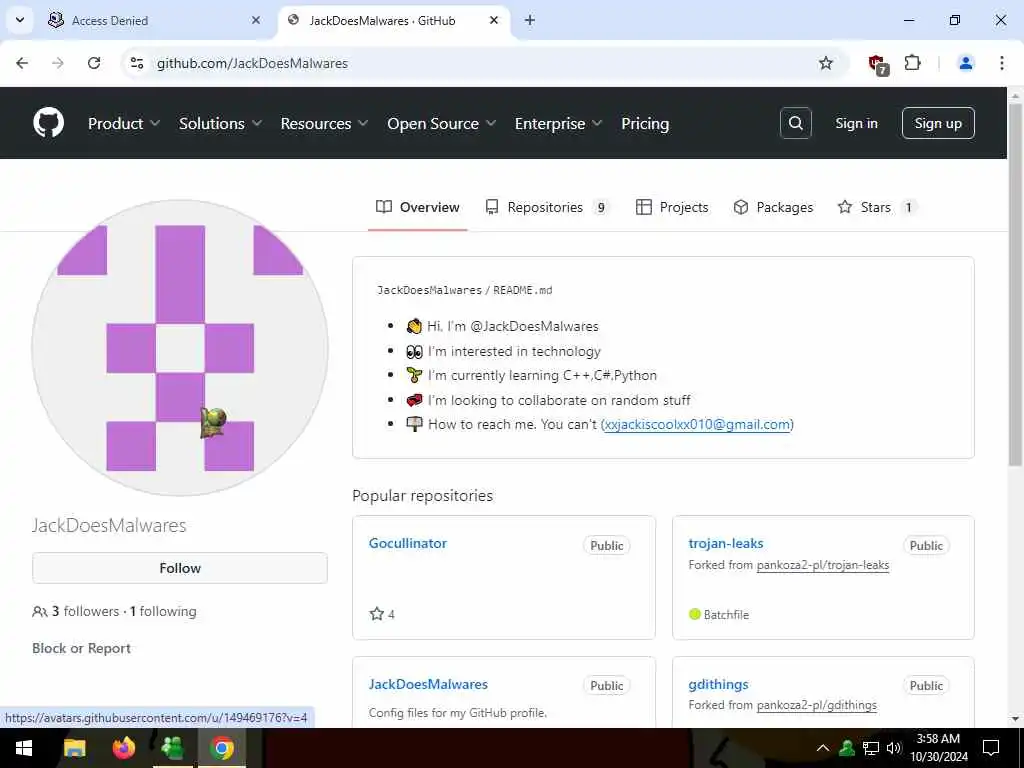Launch Firefox from the taskbar
1024x768 pixels.
click(x=123, y=748)
